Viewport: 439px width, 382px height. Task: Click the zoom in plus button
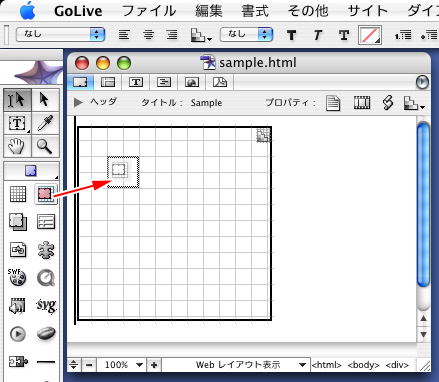(154, 365)
